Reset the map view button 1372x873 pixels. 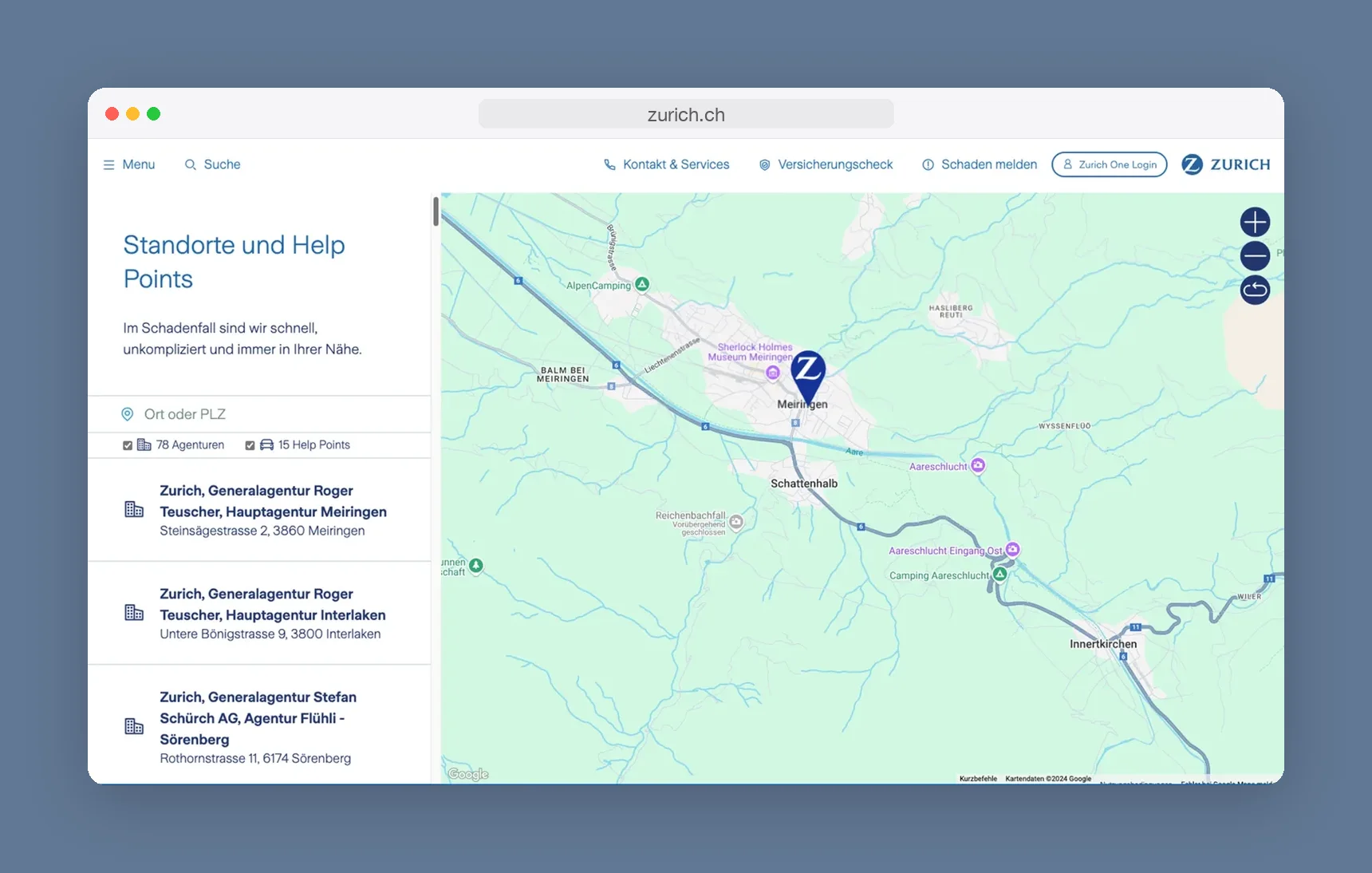click(x=1255, y=290)
